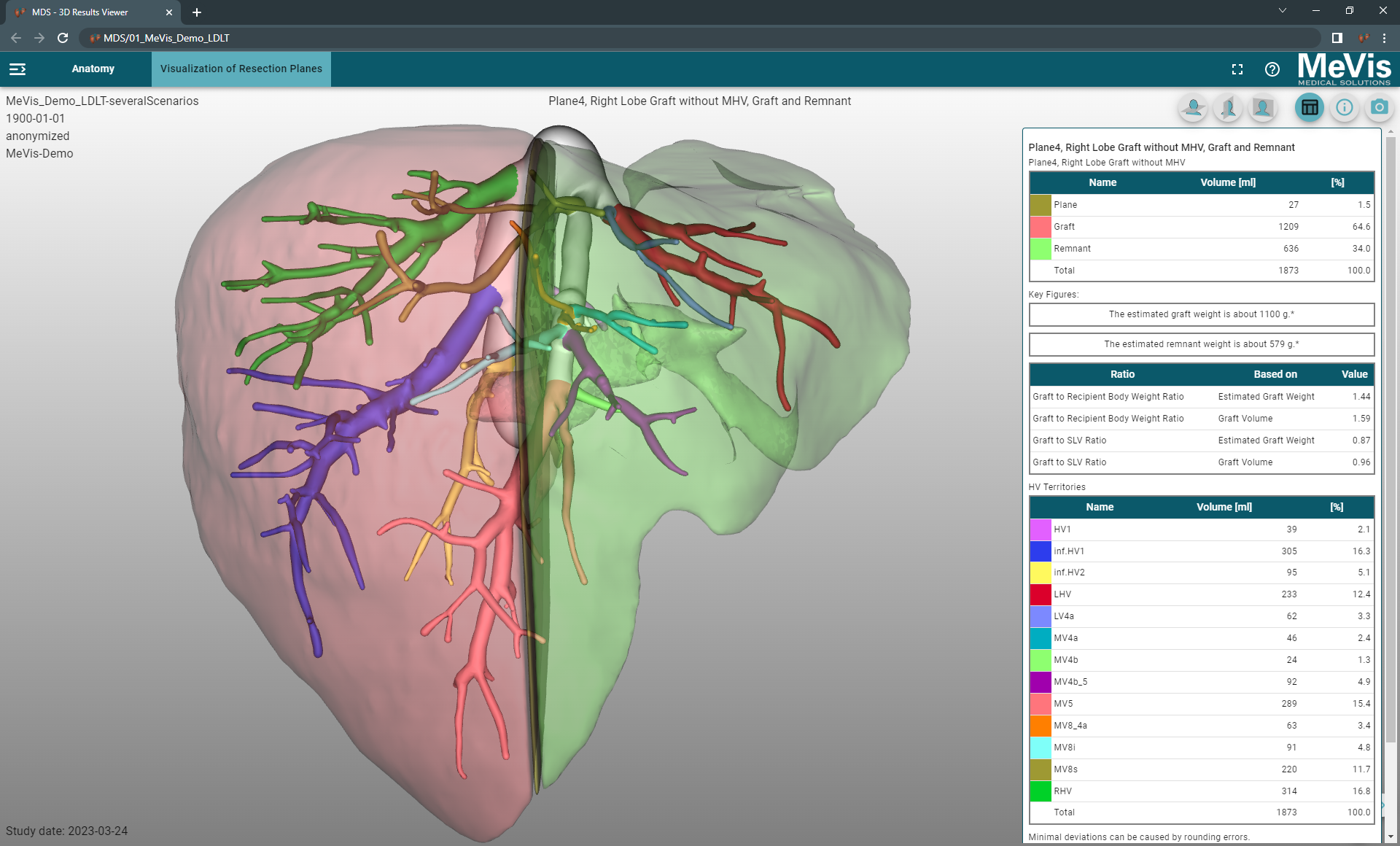Image resolution: width=1400 pixels, height=846 pixels.
Task: Click the MV5 percentage 15.4
Action: 1361,704
